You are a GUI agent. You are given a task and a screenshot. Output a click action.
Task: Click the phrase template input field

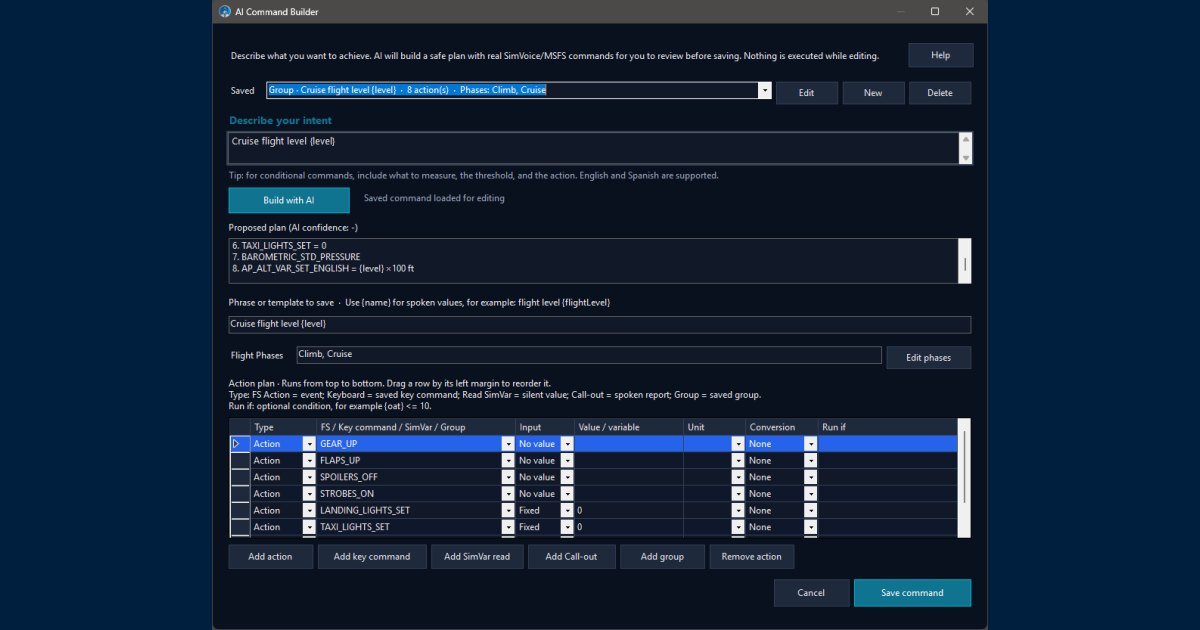(x=600, y=324)
